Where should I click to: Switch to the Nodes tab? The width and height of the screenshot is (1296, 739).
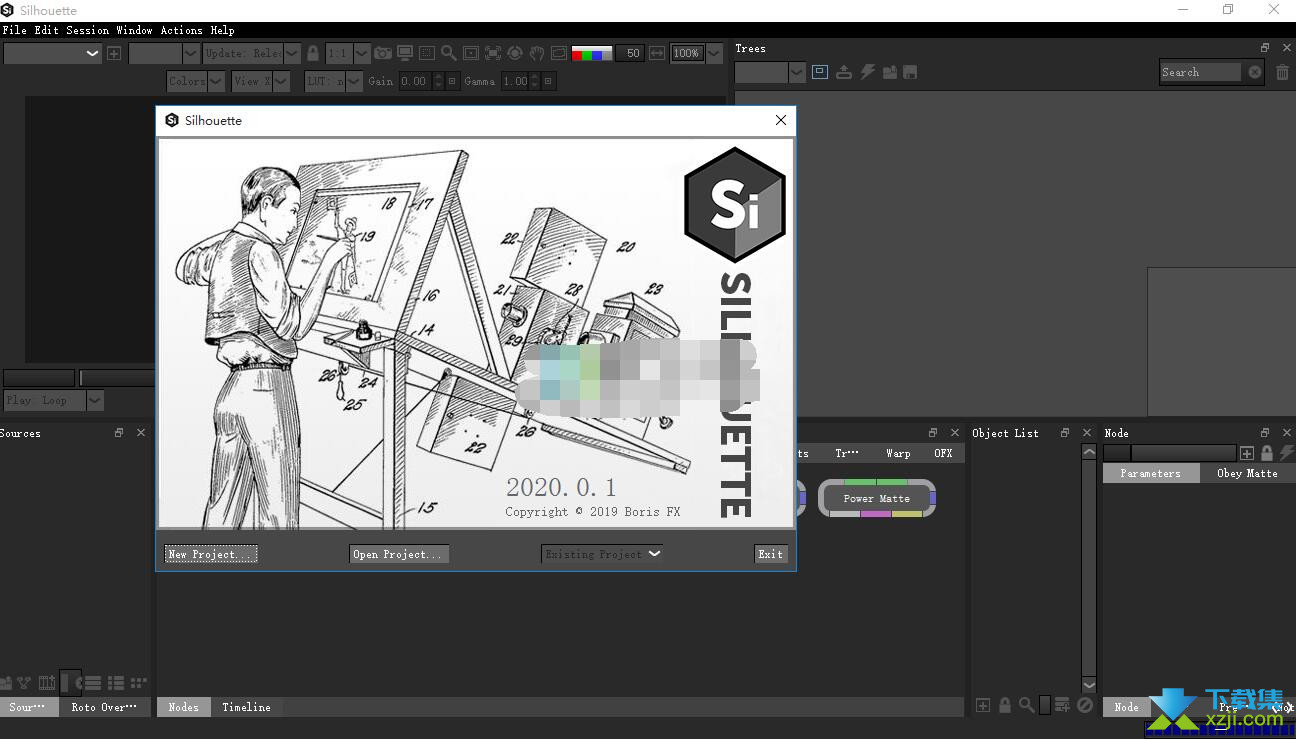click(x=183, y=707)
